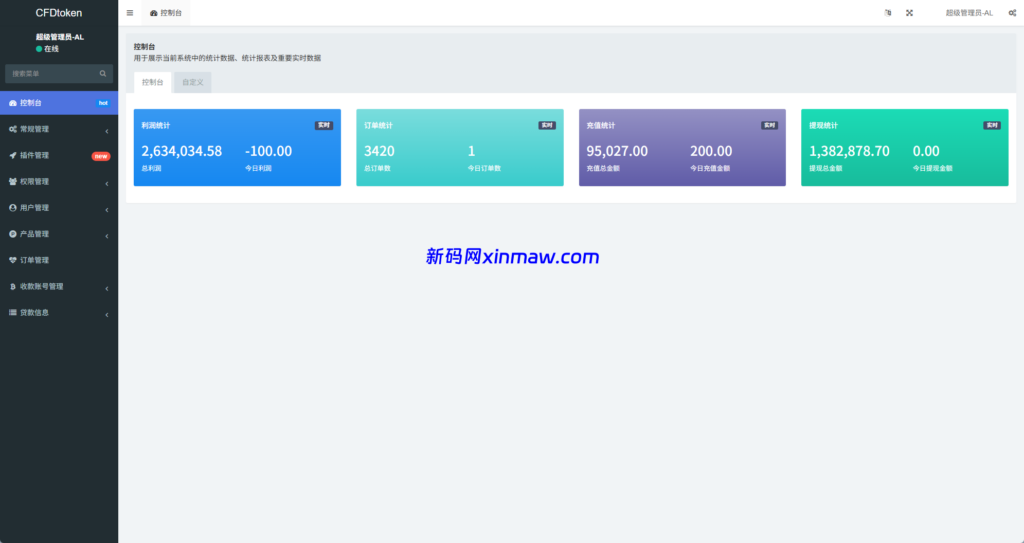Focus the 搜索菜单 search field
The image size is (1024, 543).
pyautogui.click(x=59, y=74)
